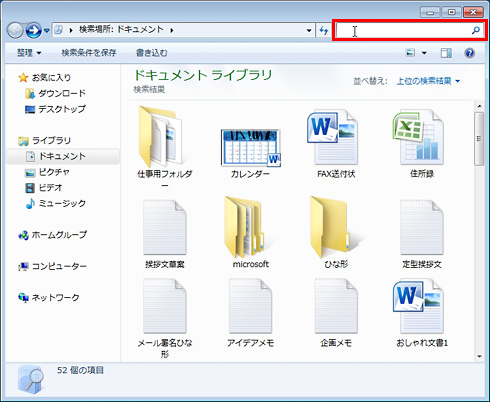Select ライブラリ in navigation pane
Screen dimensions: 490x402
coord(45,141)
